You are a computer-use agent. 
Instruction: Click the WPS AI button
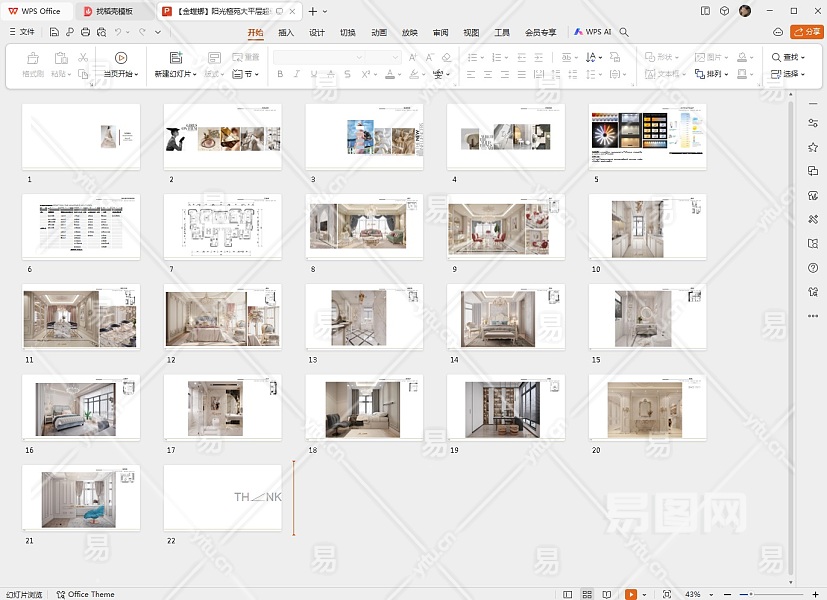tap(592, 32)
